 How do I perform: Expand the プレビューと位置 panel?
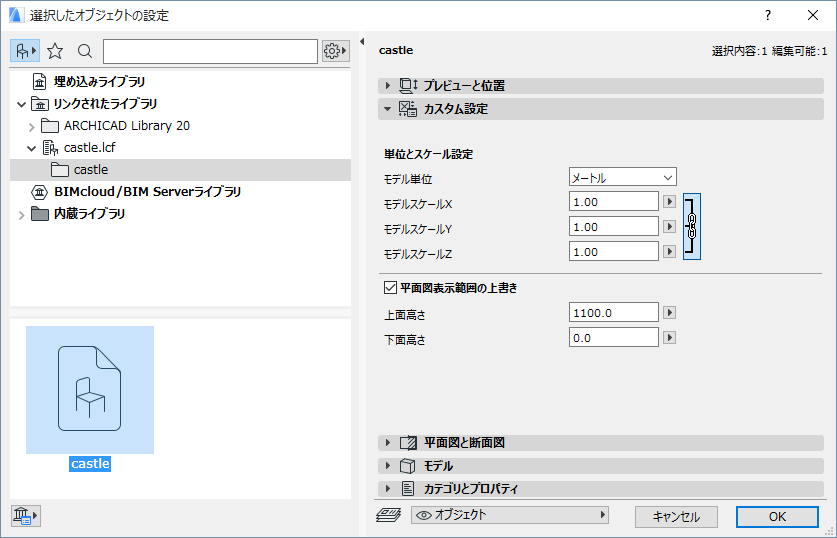[x=388, y=85]
